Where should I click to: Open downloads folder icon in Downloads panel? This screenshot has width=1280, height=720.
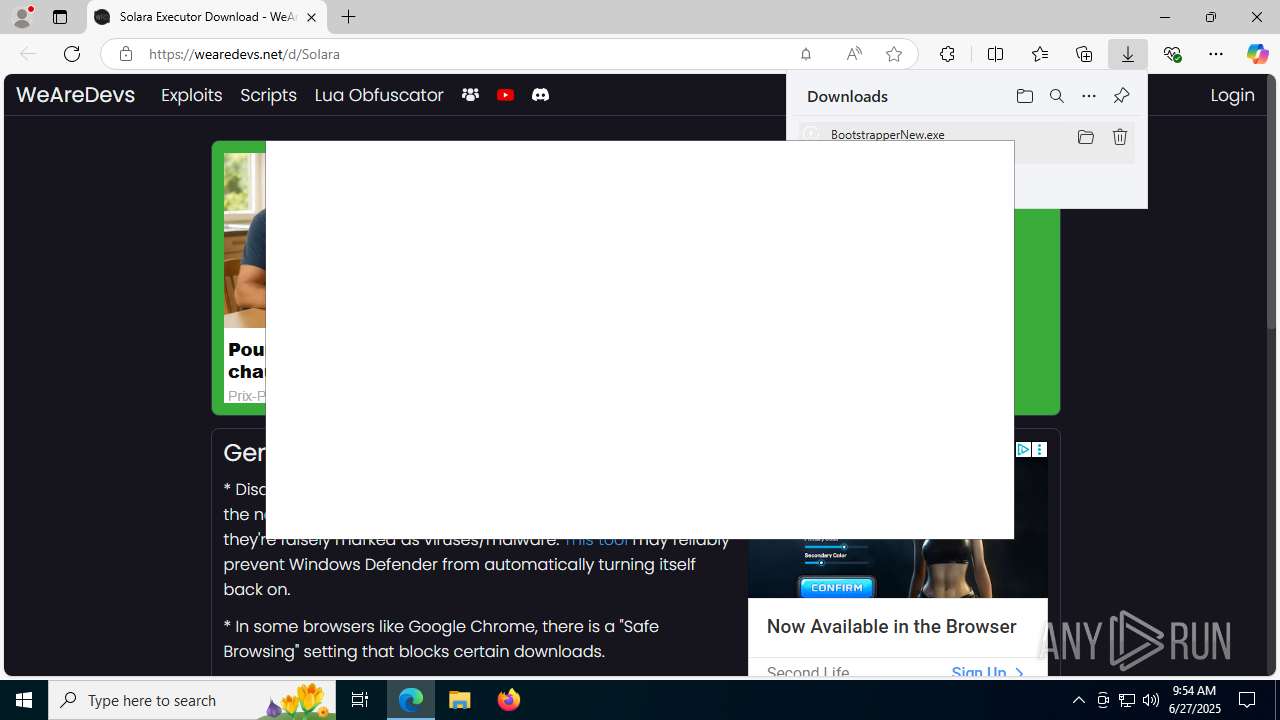point(1024,96)
